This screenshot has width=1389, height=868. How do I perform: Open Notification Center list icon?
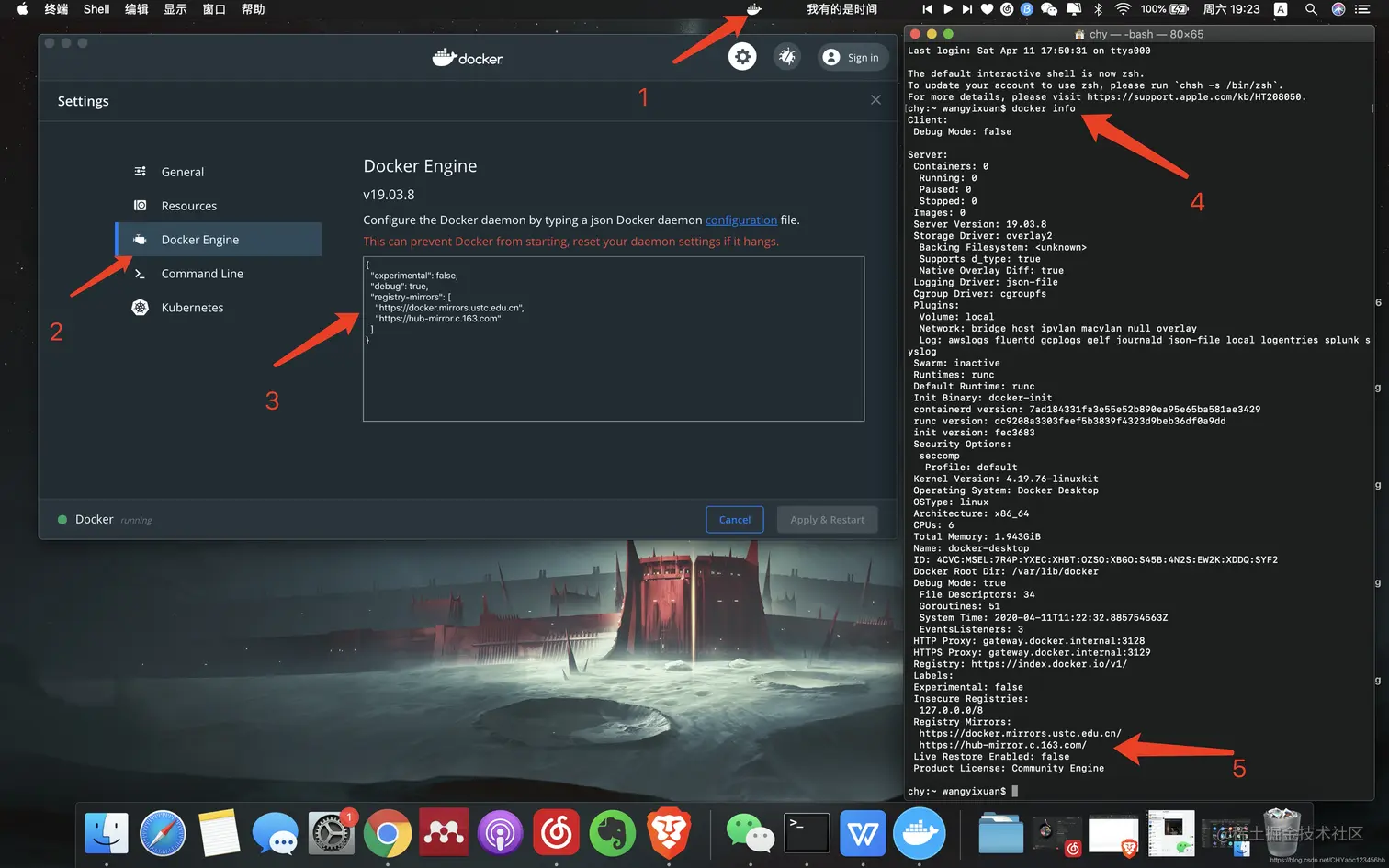1363,9
